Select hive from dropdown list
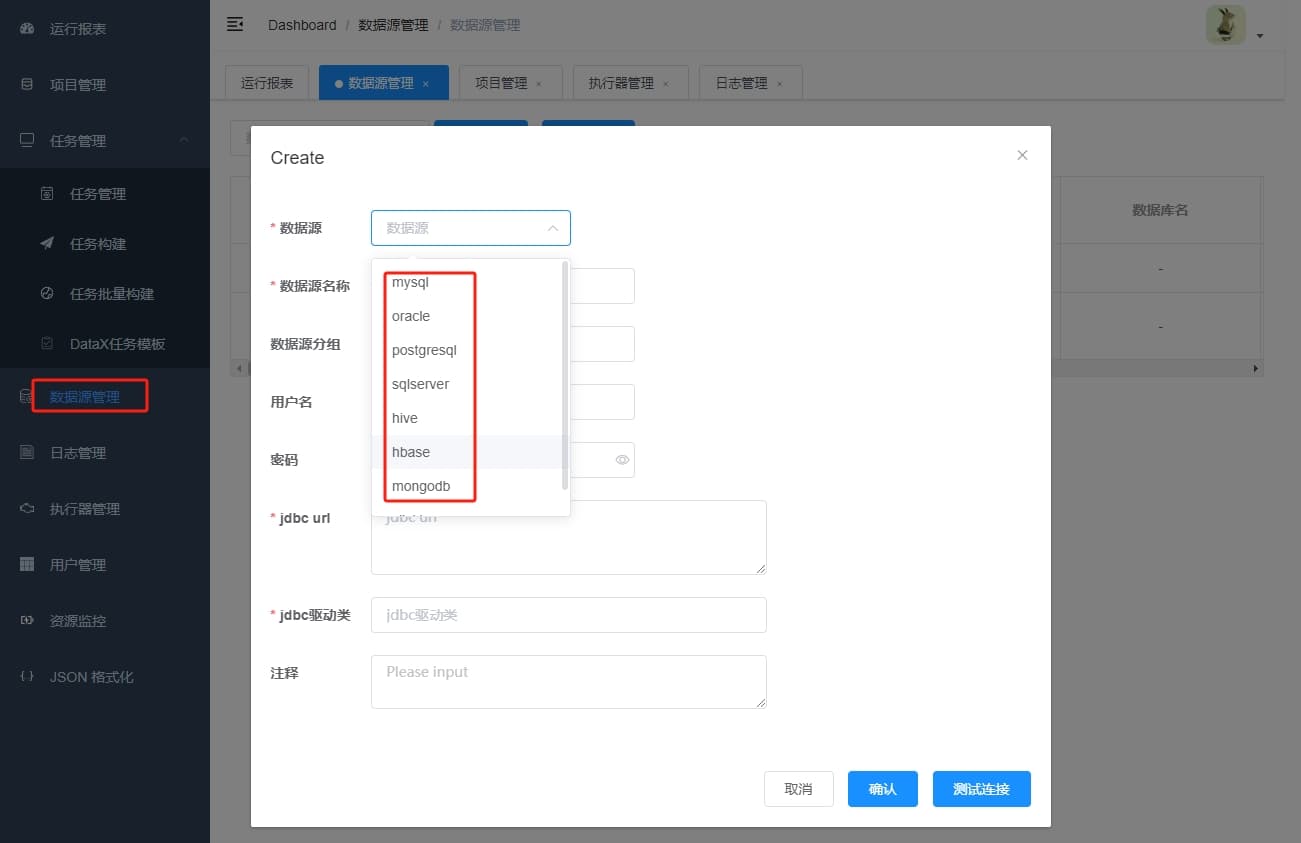Image resolution: width=1301 pixels, height=843 pixels. point(467,418)
